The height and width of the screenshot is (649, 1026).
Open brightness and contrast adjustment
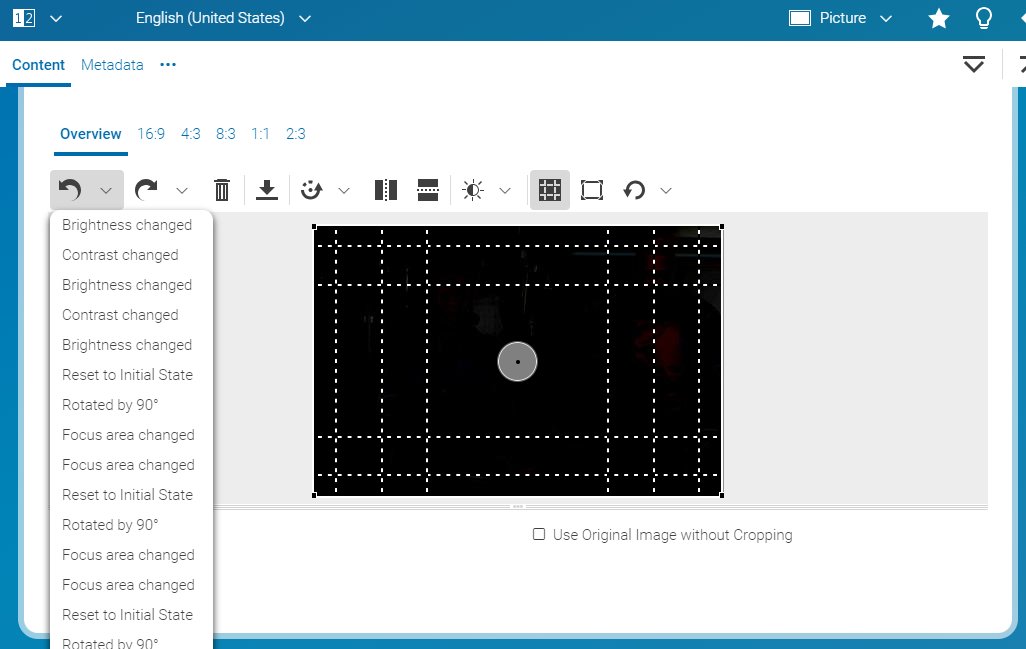point(473,190)
